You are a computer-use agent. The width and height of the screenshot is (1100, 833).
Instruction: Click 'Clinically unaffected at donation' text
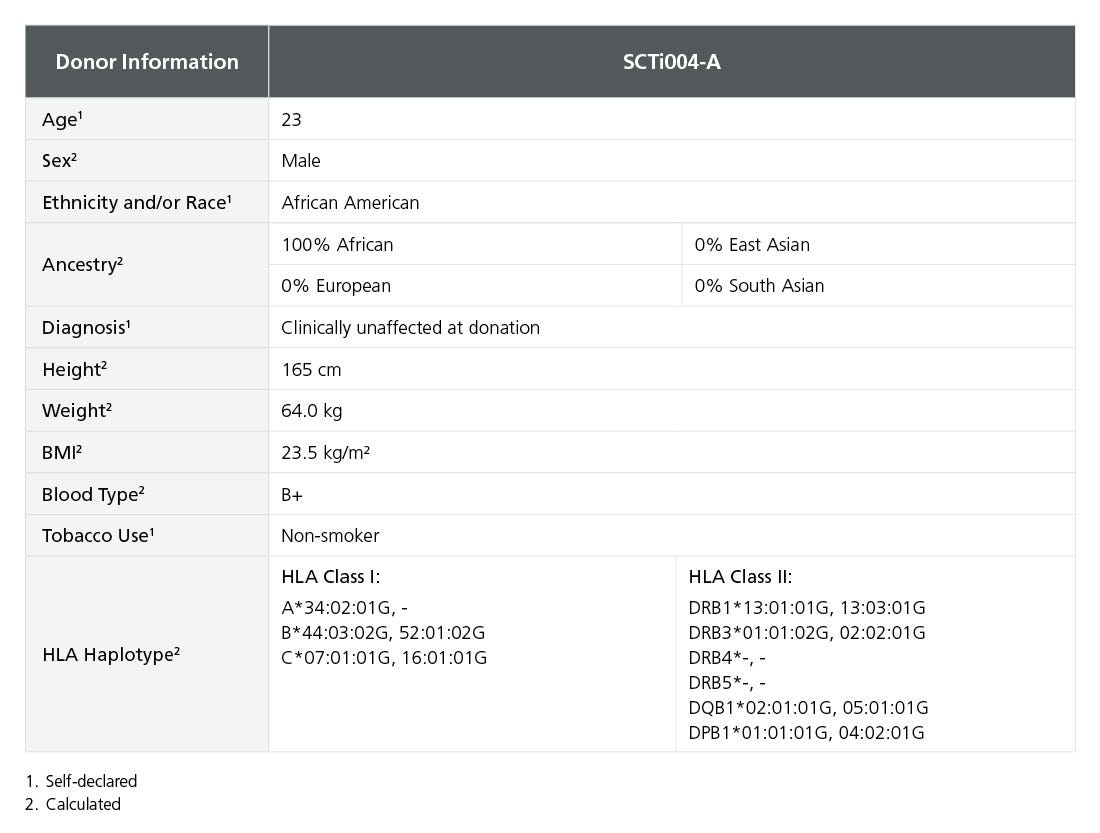tap(410, 328)
